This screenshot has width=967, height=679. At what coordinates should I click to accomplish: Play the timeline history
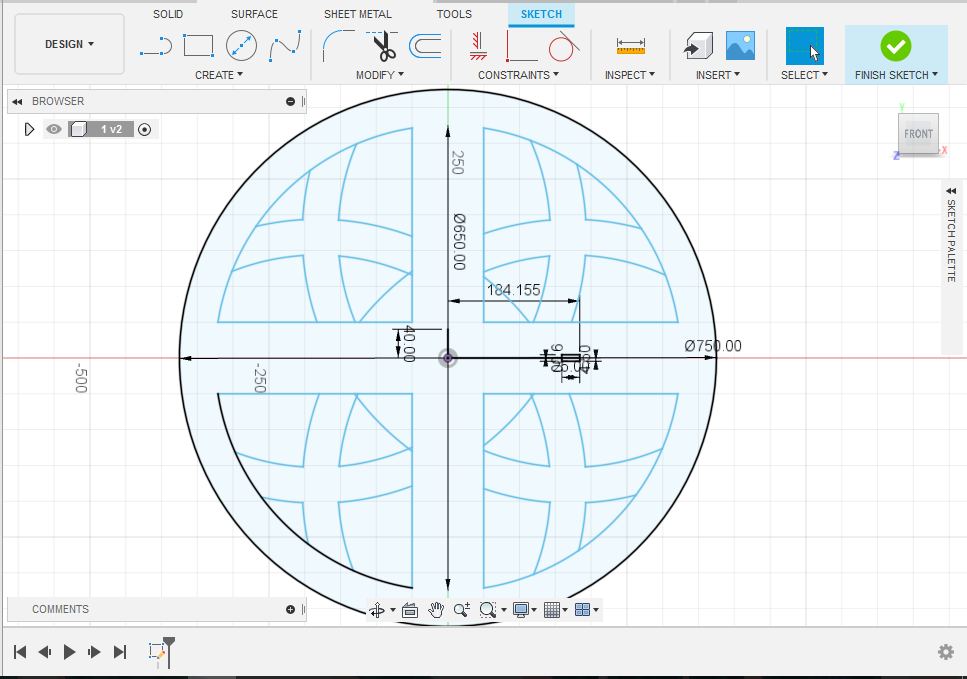(x=69, y=652)
